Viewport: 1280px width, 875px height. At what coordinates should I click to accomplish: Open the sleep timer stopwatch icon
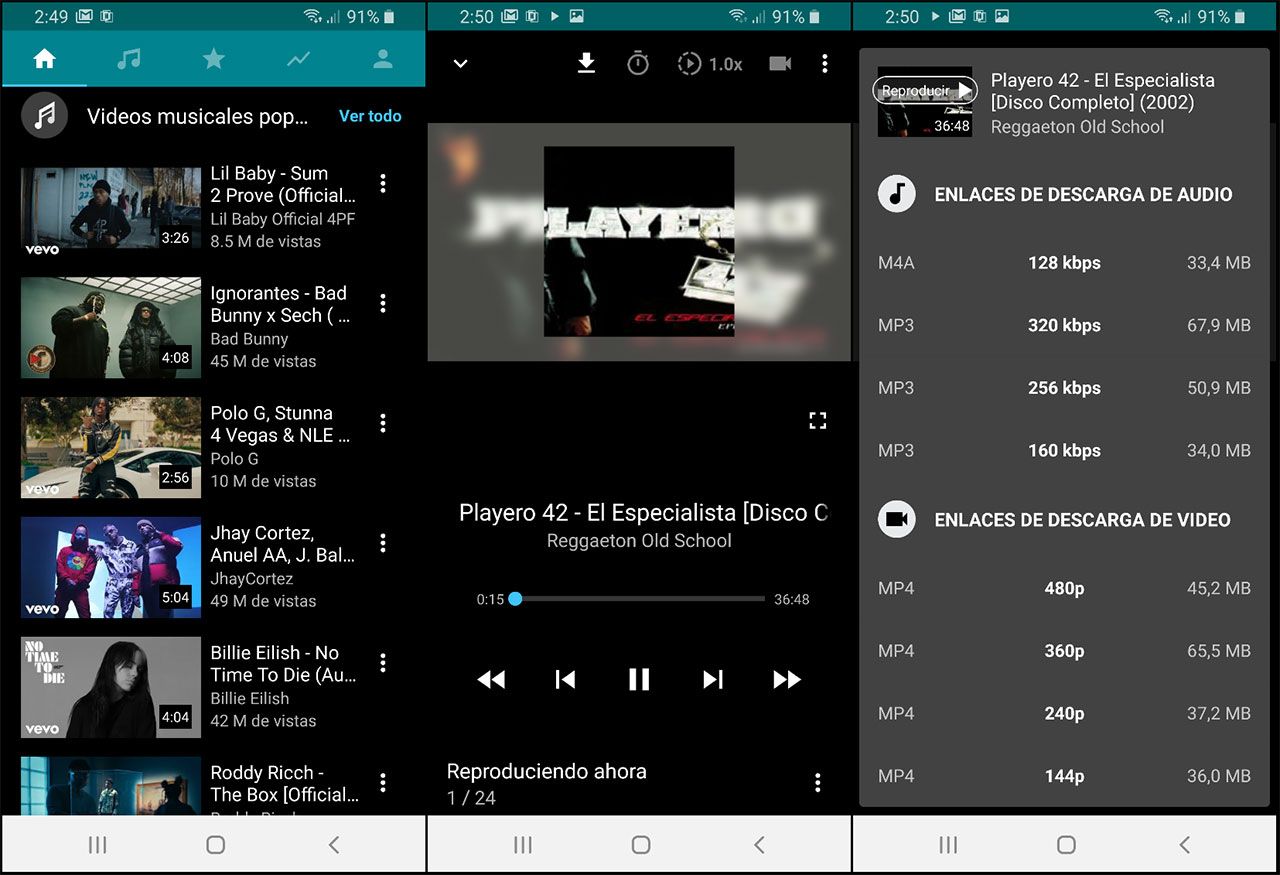point(638,63)
